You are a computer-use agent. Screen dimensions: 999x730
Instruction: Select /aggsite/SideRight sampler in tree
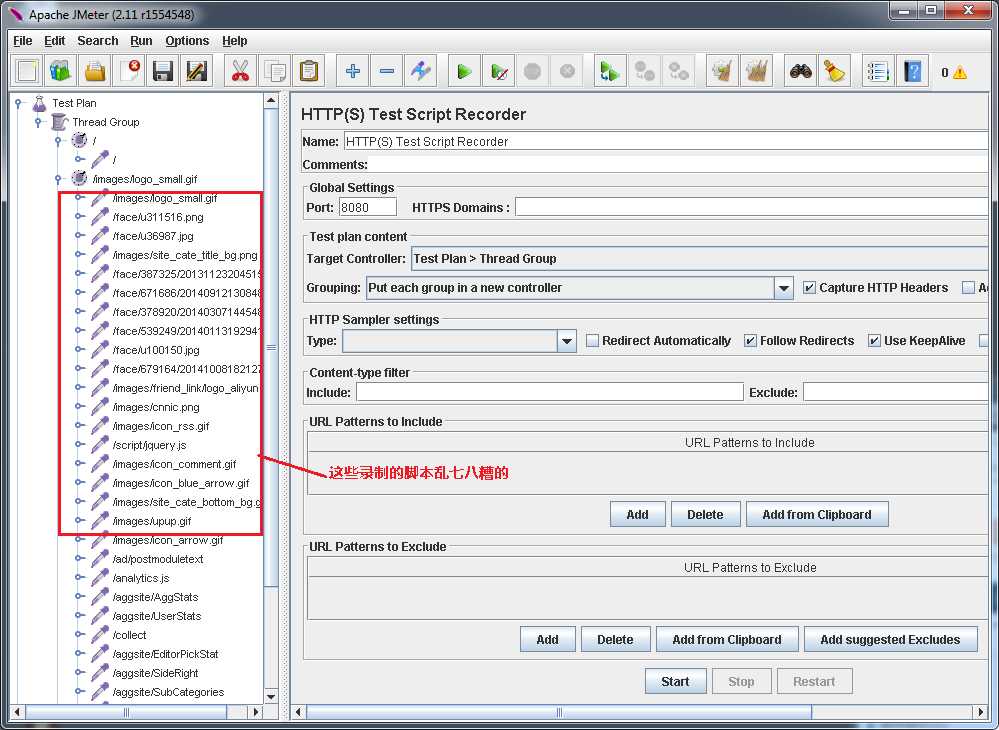click(155, 673)
